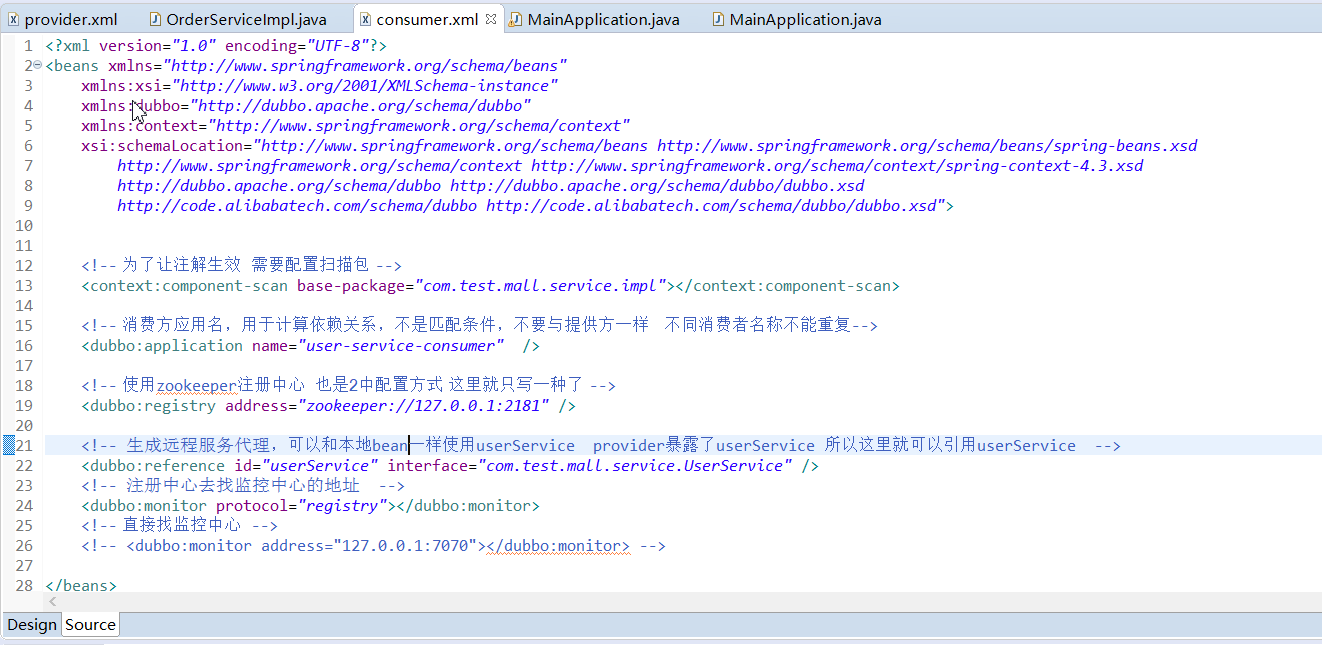Click the dubbo:application tag name
This screenshot has height=645, width=1322.
166,346
